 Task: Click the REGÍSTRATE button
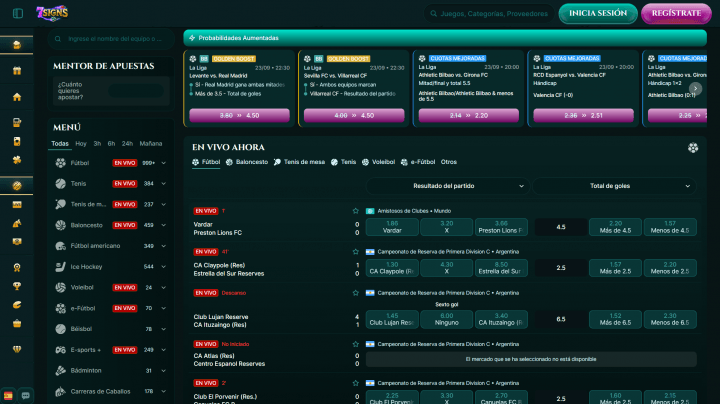coord(676,13)
